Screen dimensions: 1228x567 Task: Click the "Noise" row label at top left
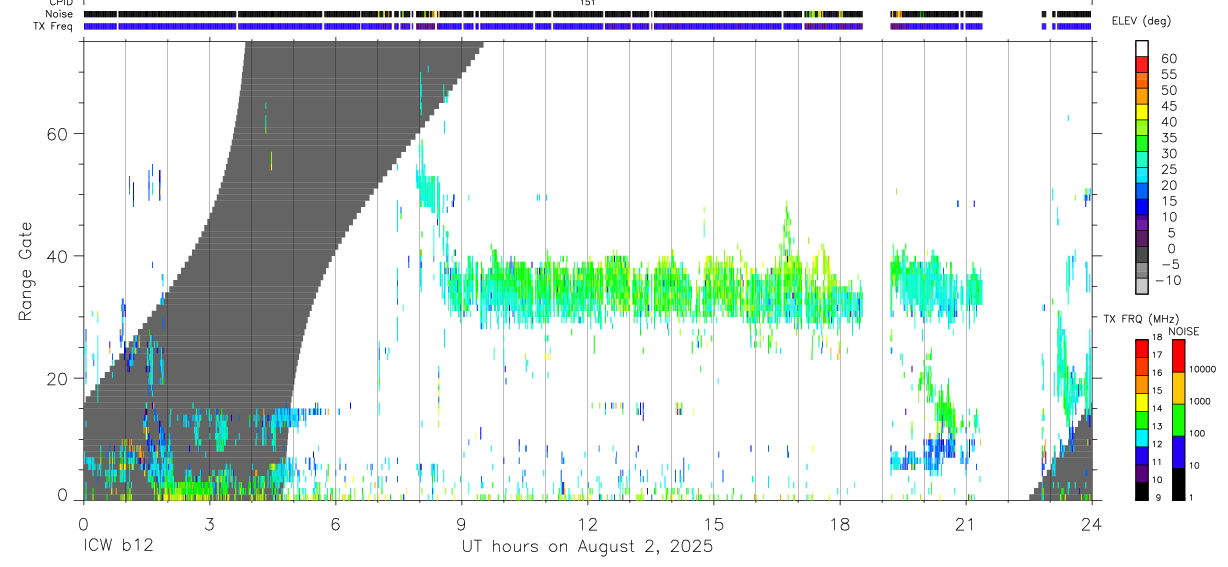pyautogui.click(x=60, y=14)
